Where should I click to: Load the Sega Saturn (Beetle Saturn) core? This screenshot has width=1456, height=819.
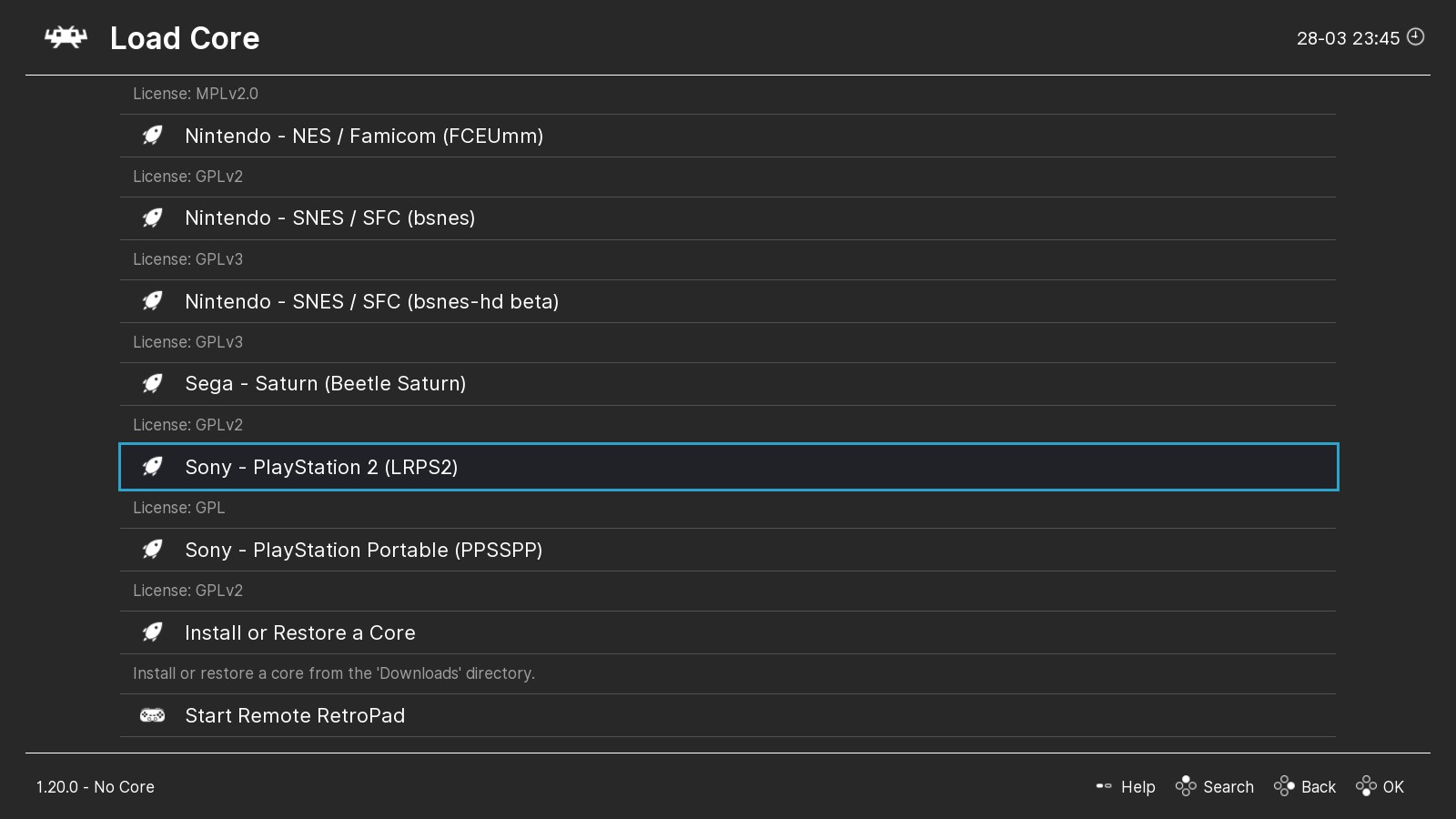point(325,384)
